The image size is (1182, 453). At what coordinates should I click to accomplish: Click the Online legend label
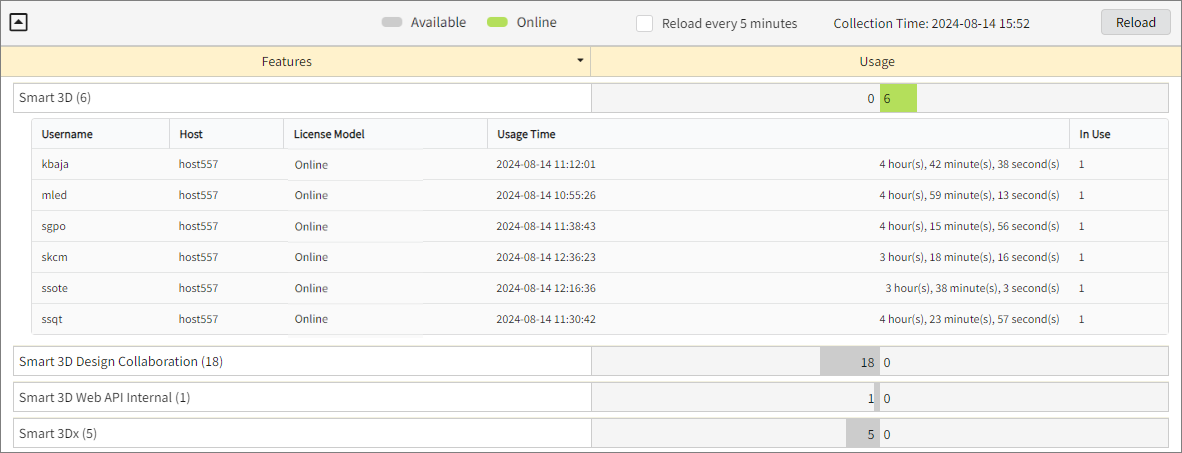(x=537, y=23)
